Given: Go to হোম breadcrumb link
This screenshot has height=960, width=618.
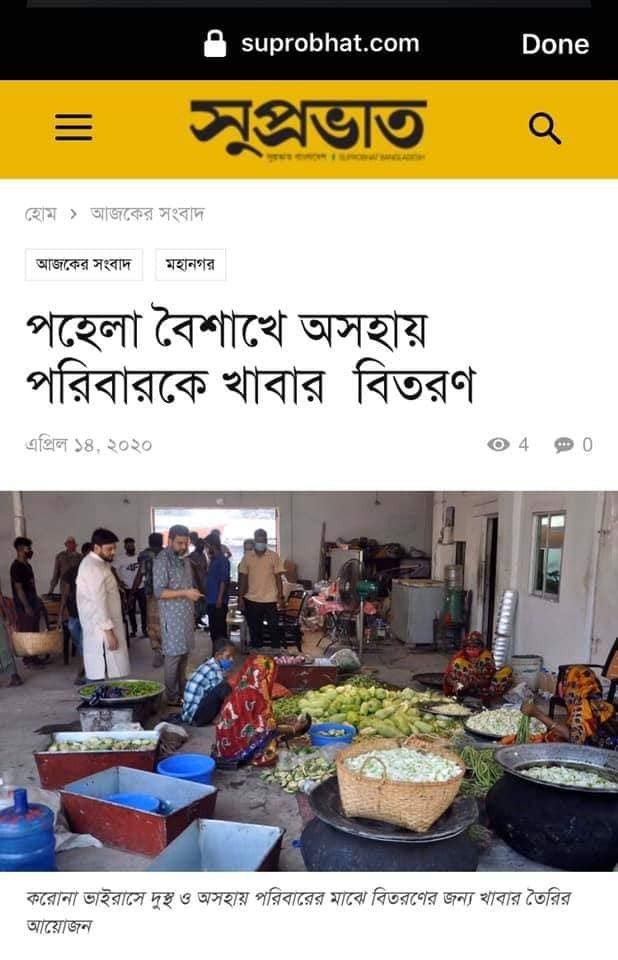Looking at the screenshot, I should coord(40,214).
